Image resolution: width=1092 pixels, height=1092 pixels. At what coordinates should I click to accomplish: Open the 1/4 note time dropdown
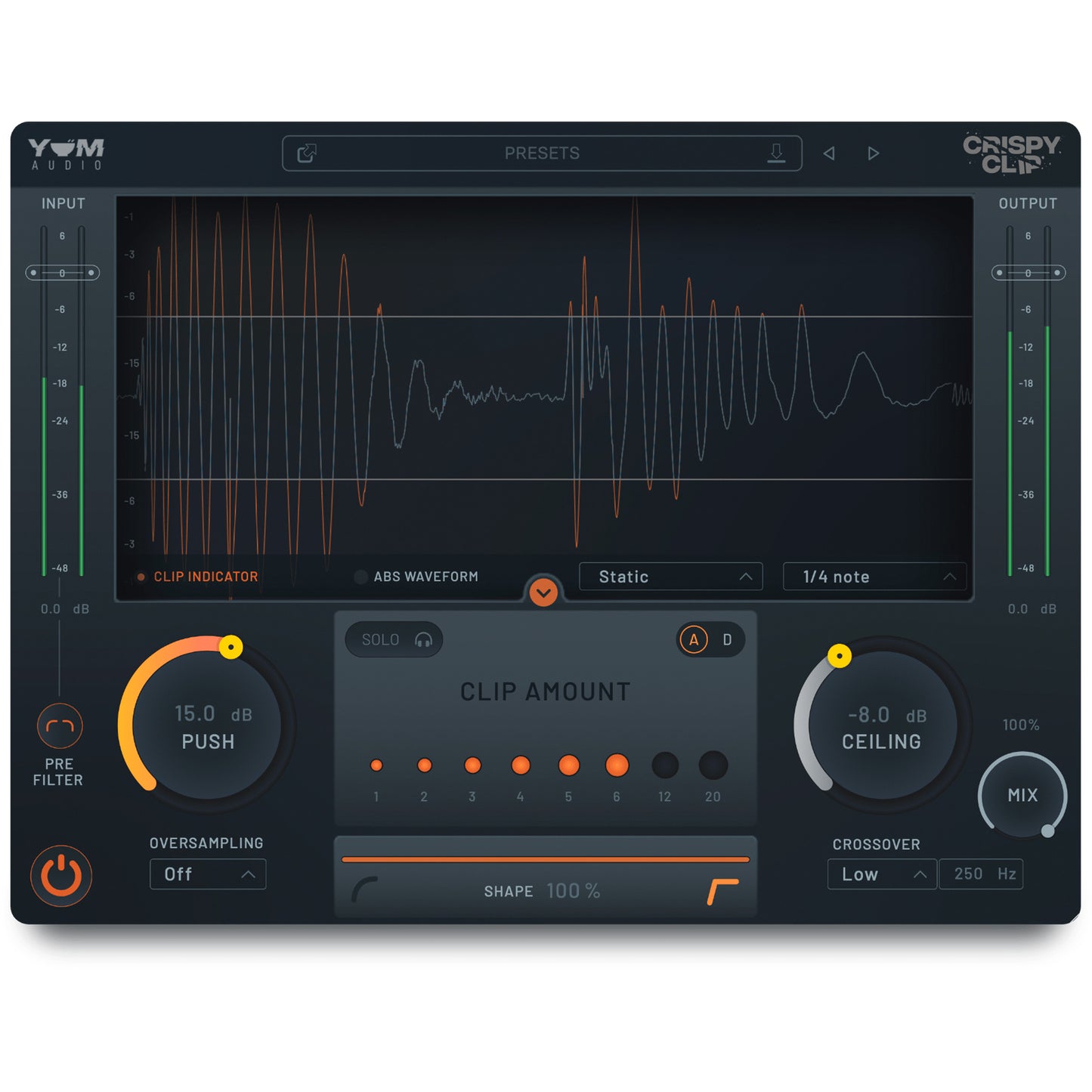[x=874, y=577]
